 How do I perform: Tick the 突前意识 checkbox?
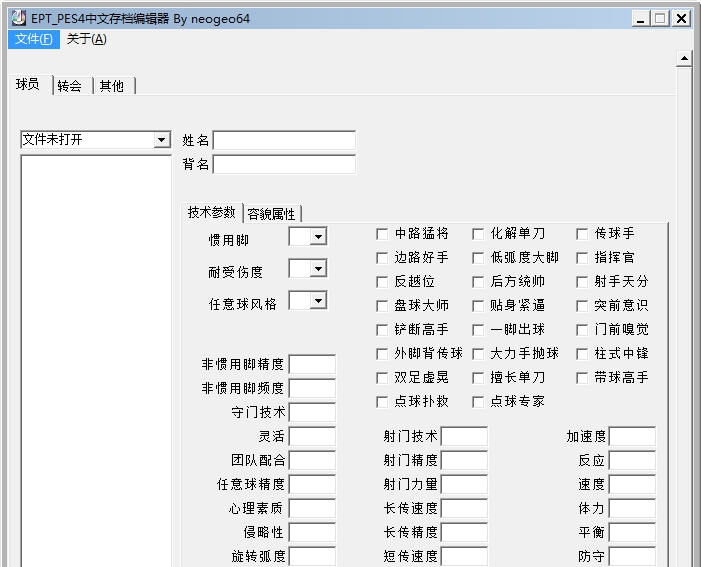[582, 306]
